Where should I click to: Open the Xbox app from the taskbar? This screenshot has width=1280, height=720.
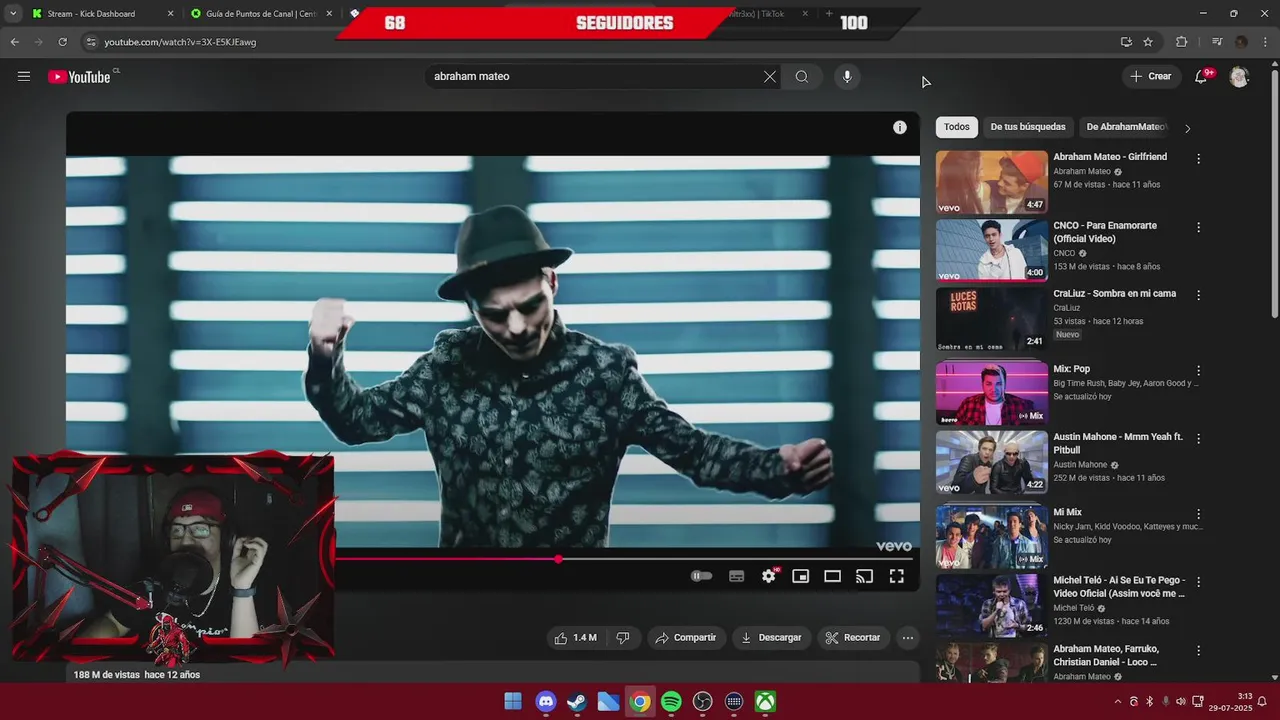pos(765,702)
